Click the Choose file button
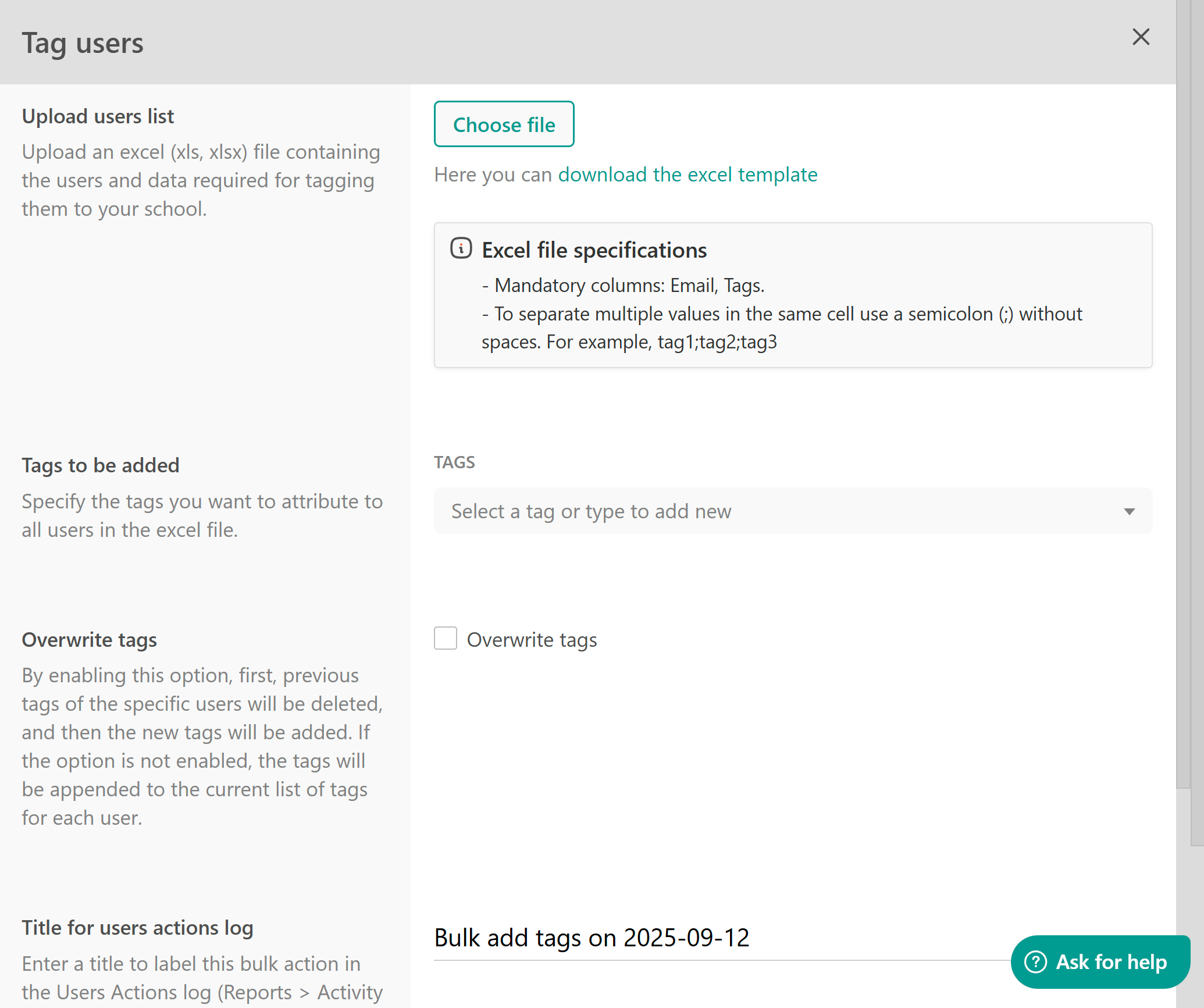Screen dimensions: 1204x1008 (x=504, y=124)
